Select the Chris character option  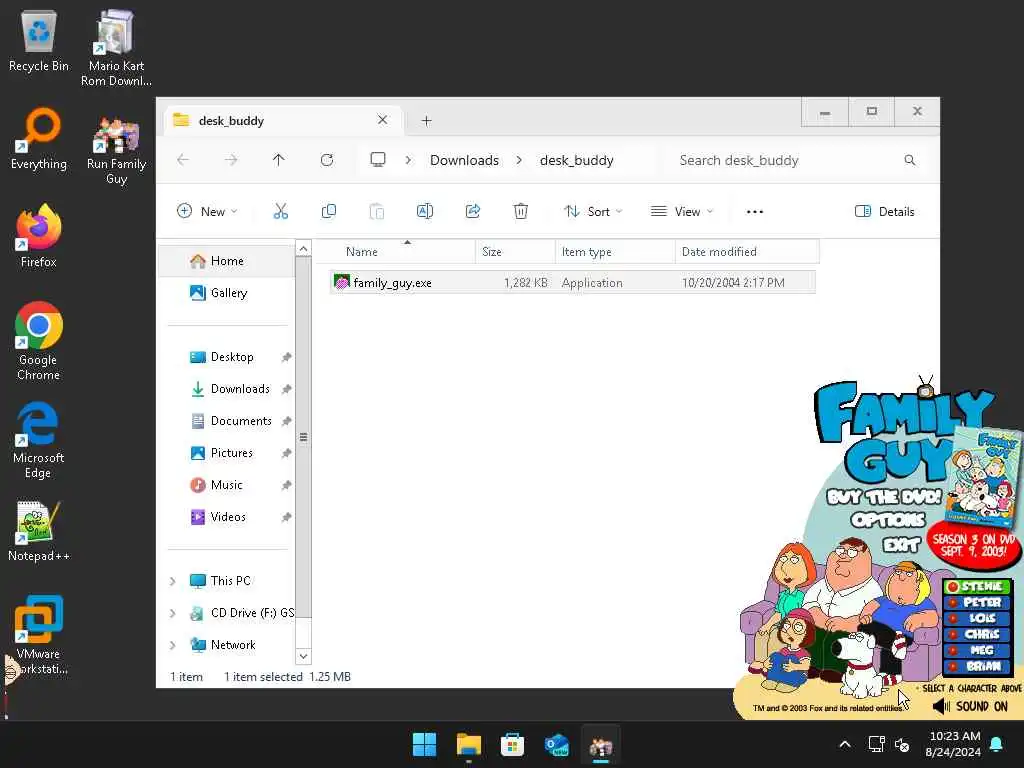click(978, 633)
